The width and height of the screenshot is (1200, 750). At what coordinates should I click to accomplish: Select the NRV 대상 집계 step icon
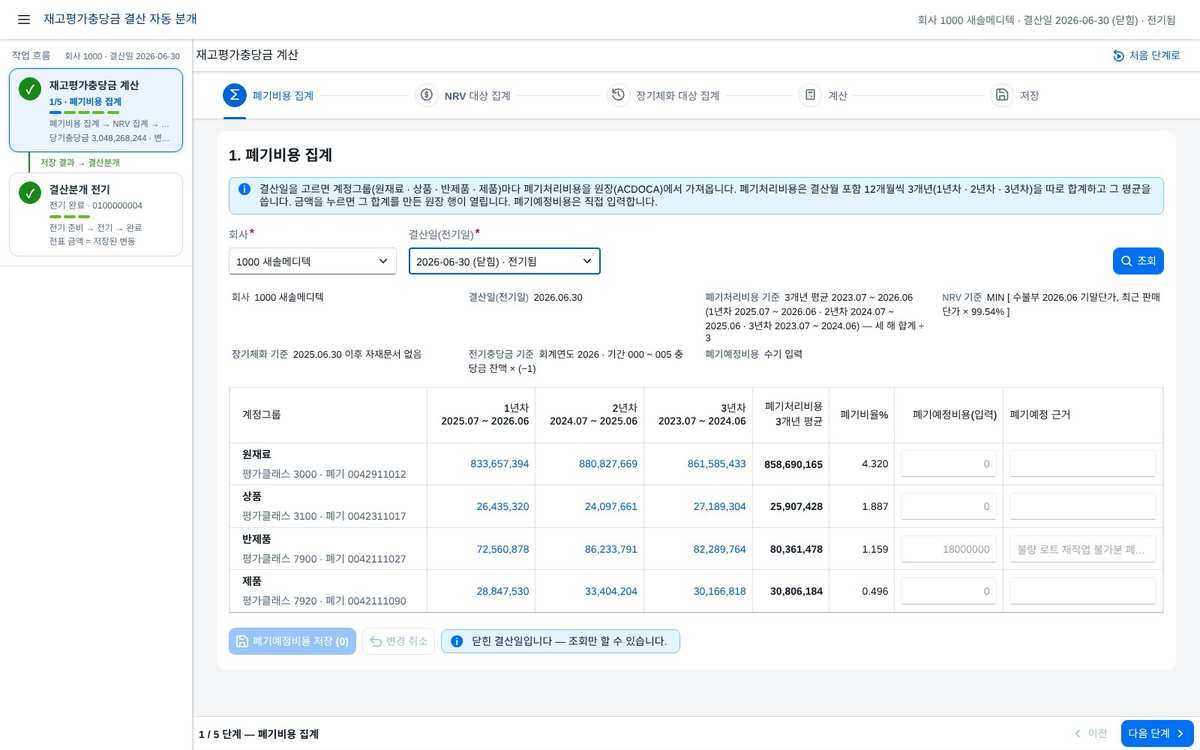point(427,95)
